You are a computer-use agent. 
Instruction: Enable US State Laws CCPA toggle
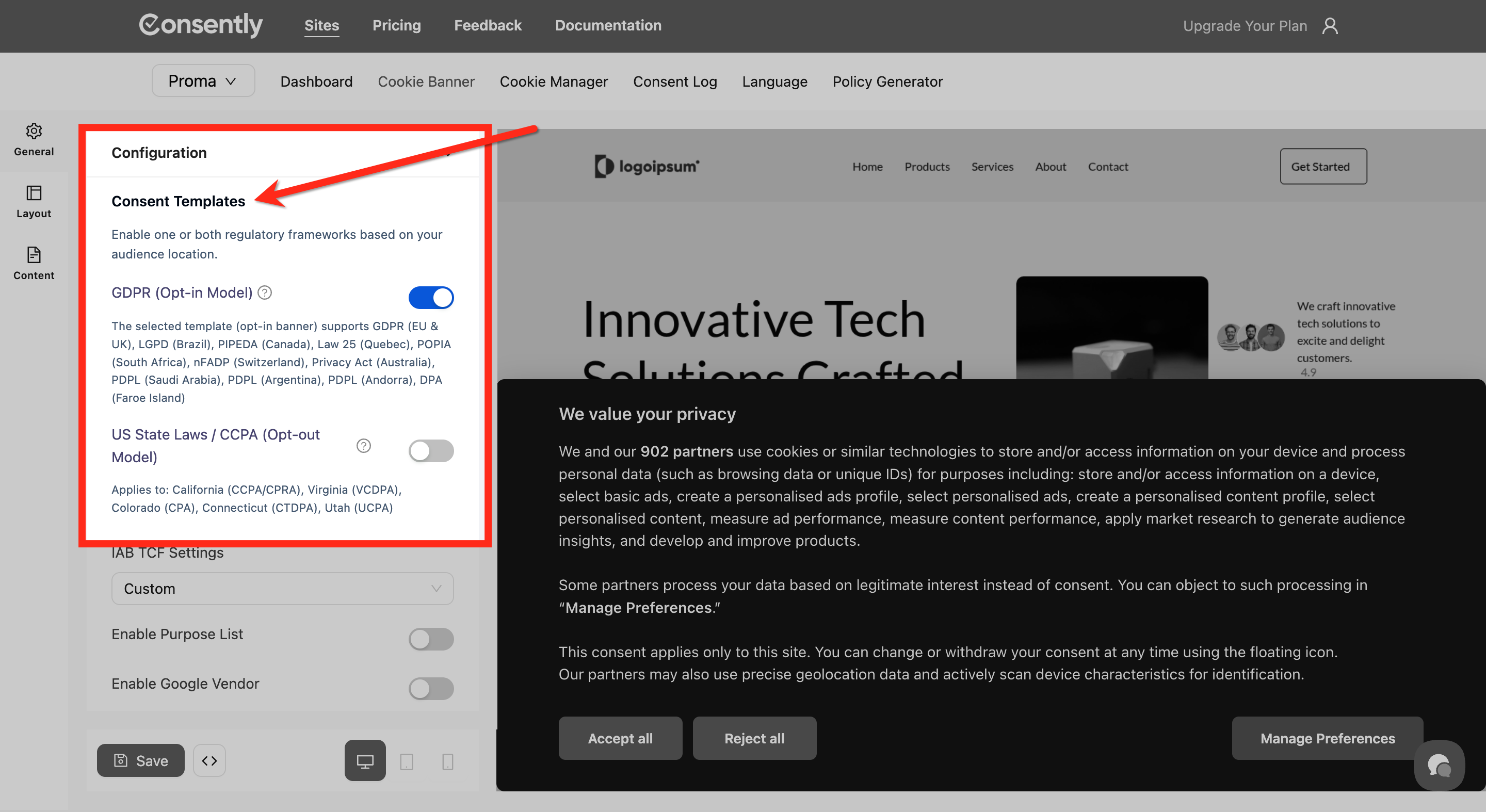431,451
